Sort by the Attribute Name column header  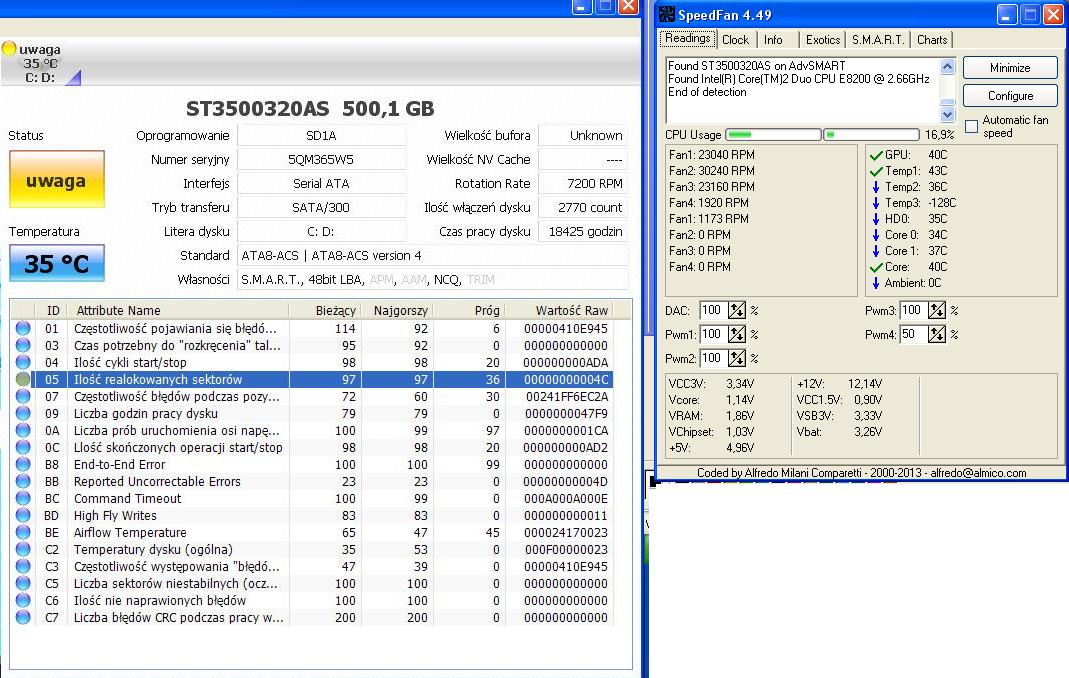pyautogui.click(x=178, y=310)
